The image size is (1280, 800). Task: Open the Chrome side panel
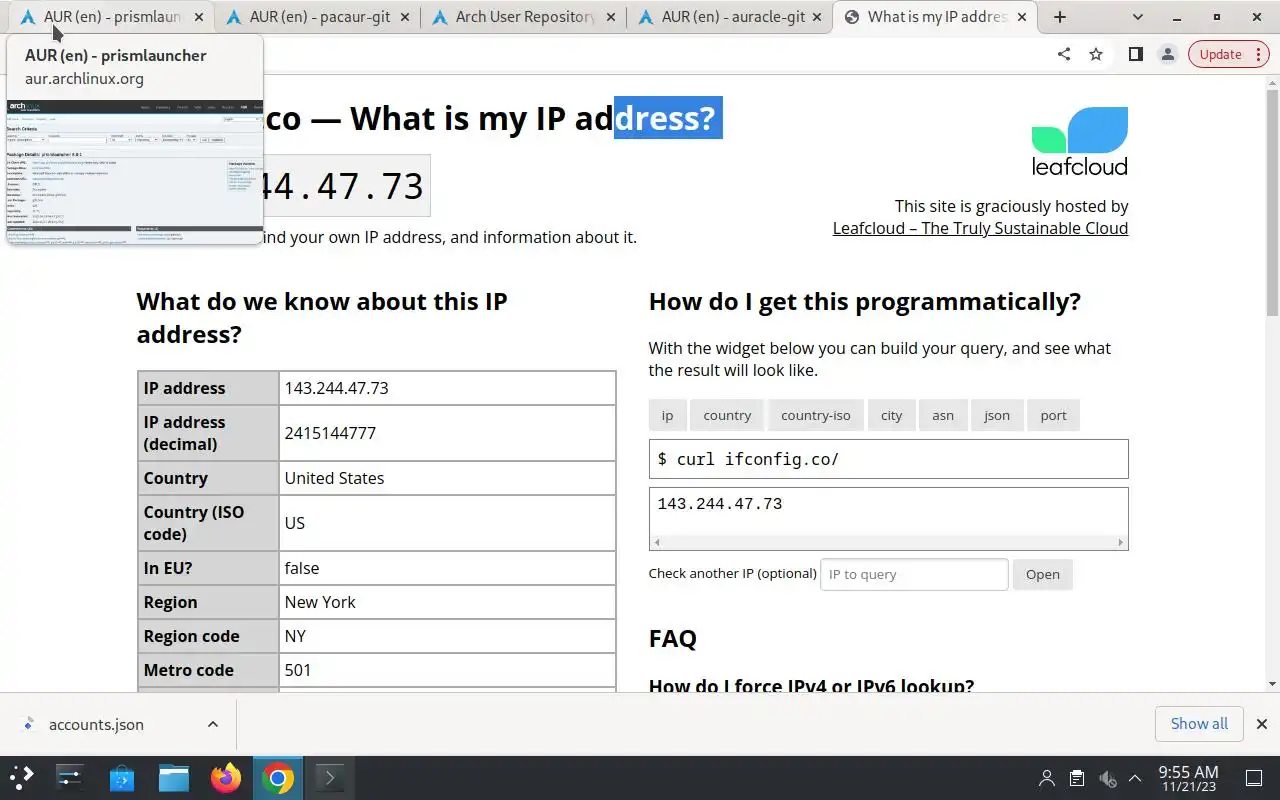1135,54
